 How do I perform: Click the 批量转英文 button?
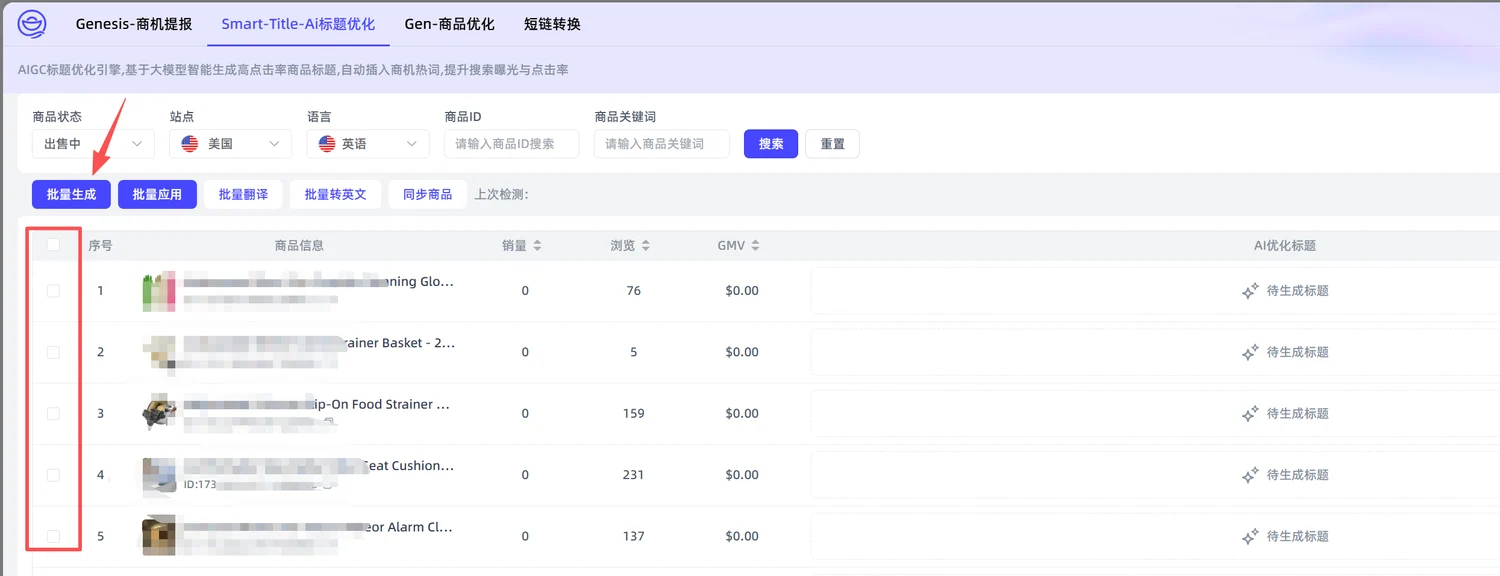pyautogui.click(x=336, y=195)
